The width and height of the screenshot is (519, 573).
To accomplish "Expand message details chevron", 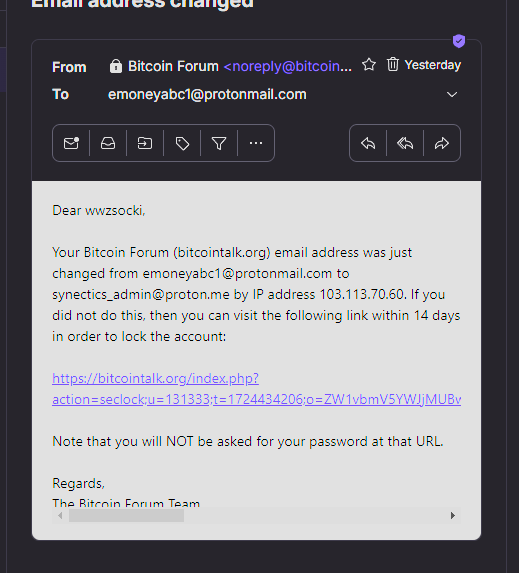I will tap(452, 95).
